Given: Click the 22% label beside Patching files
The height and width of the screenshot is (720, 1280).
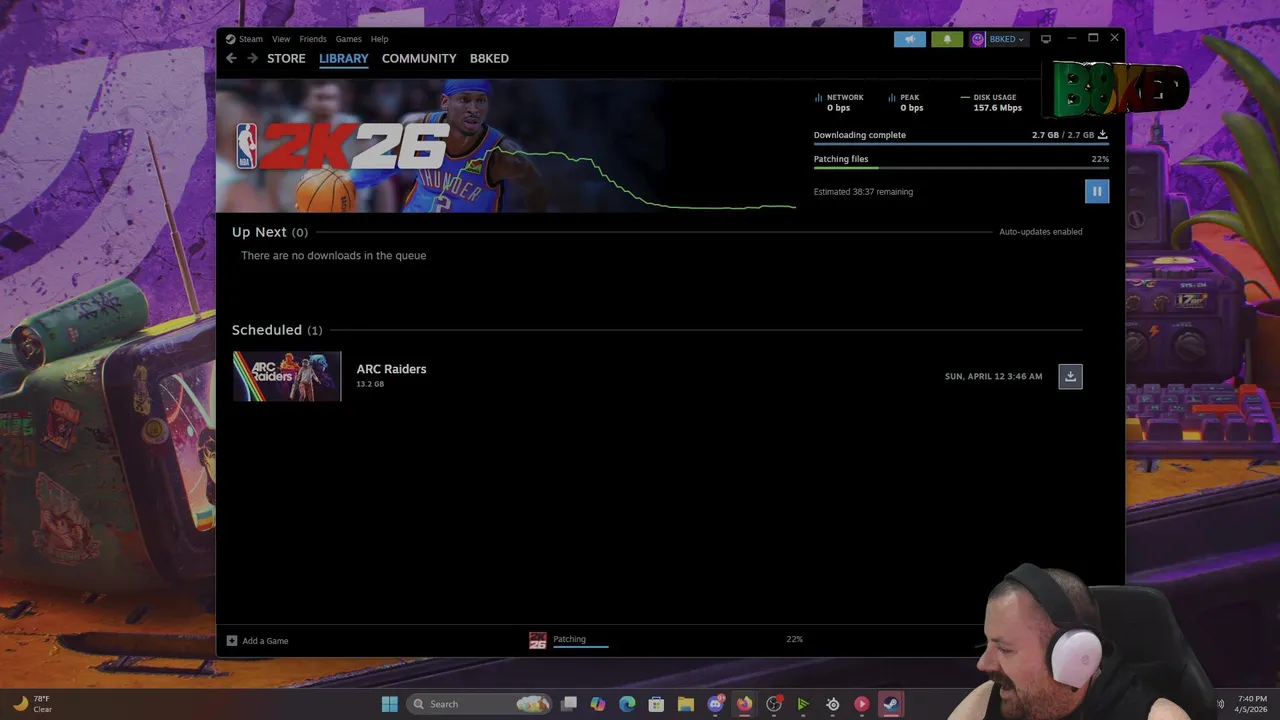Looking at the screenshot, I should click(x=1100, y=159).
